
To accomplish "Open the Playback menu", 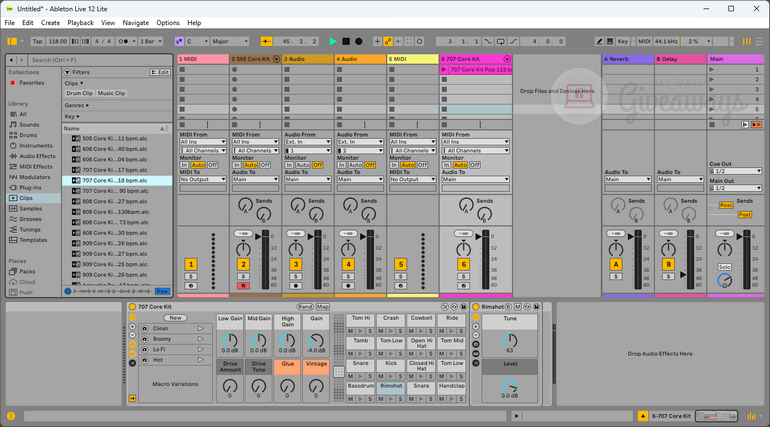I will pyautogui.click(x=80, y=23).
